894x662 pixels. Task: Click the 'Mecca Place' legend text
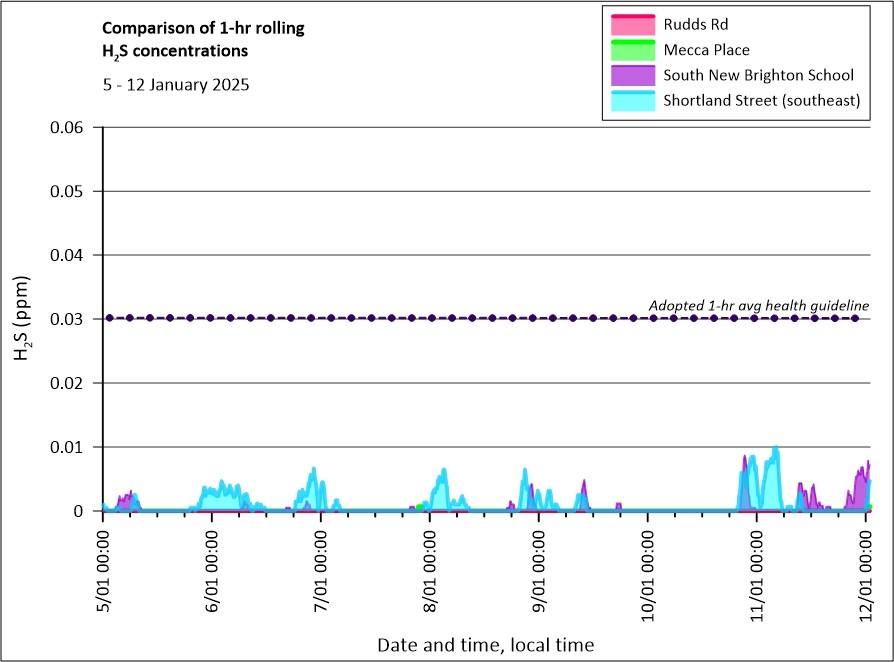click(x=706, y=49)
